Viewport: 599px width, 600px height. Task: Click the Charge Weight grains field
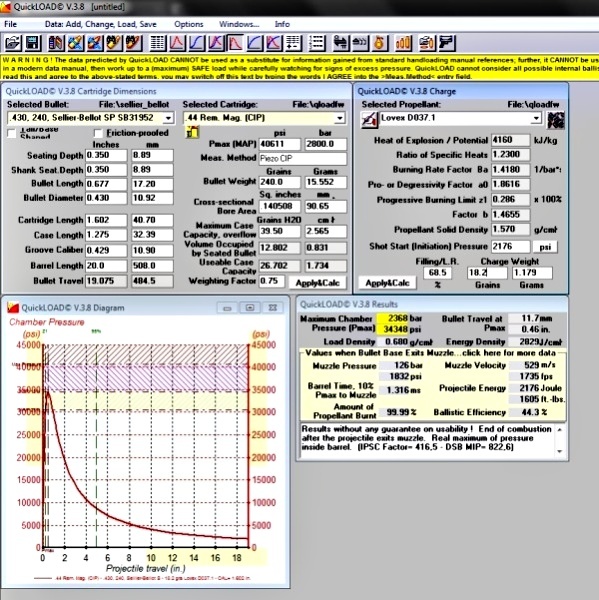coord(487,272)
